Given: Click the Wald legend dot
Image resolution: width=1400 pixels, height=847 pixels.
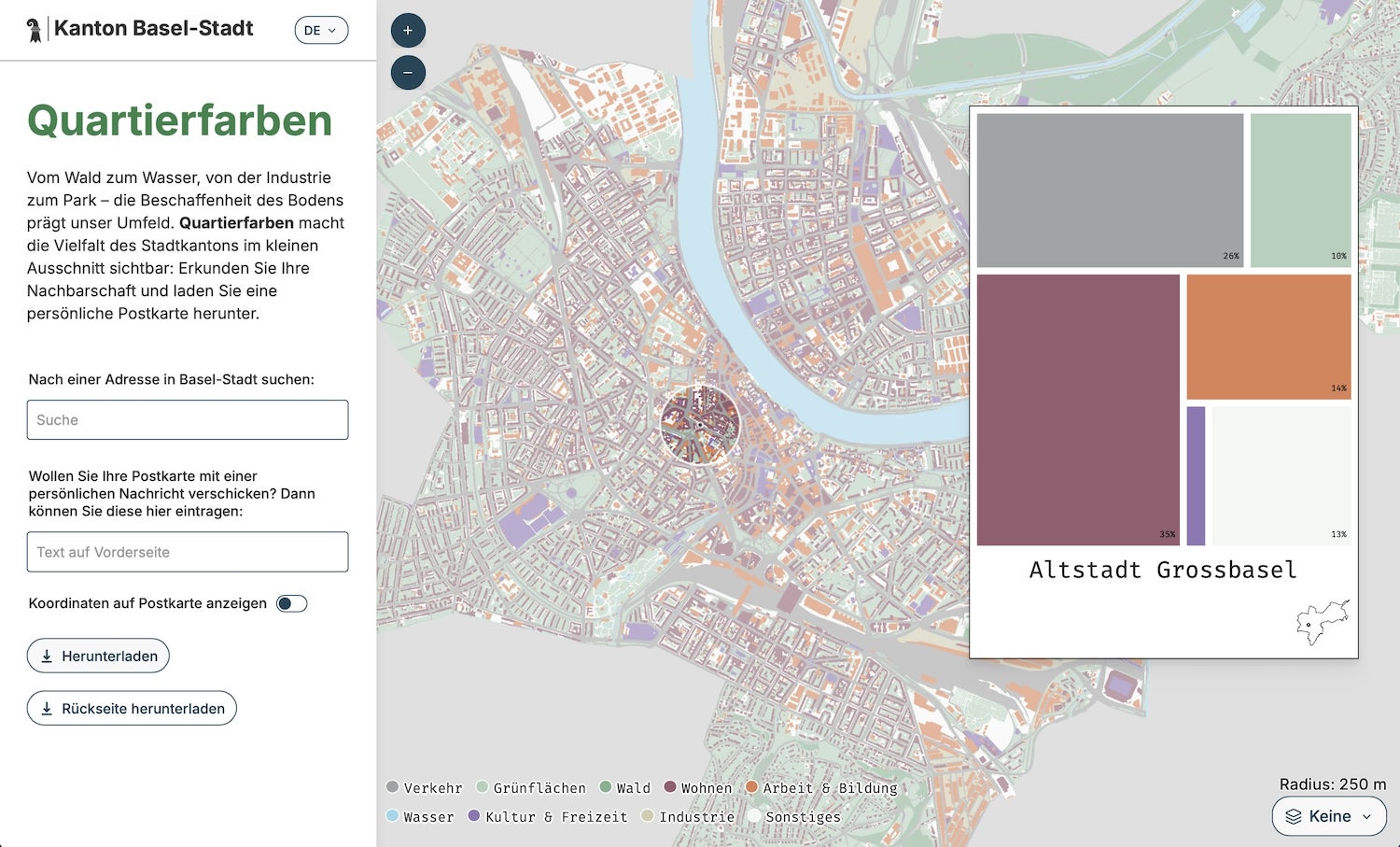Looking at the screenshot, I should (606, 787).
